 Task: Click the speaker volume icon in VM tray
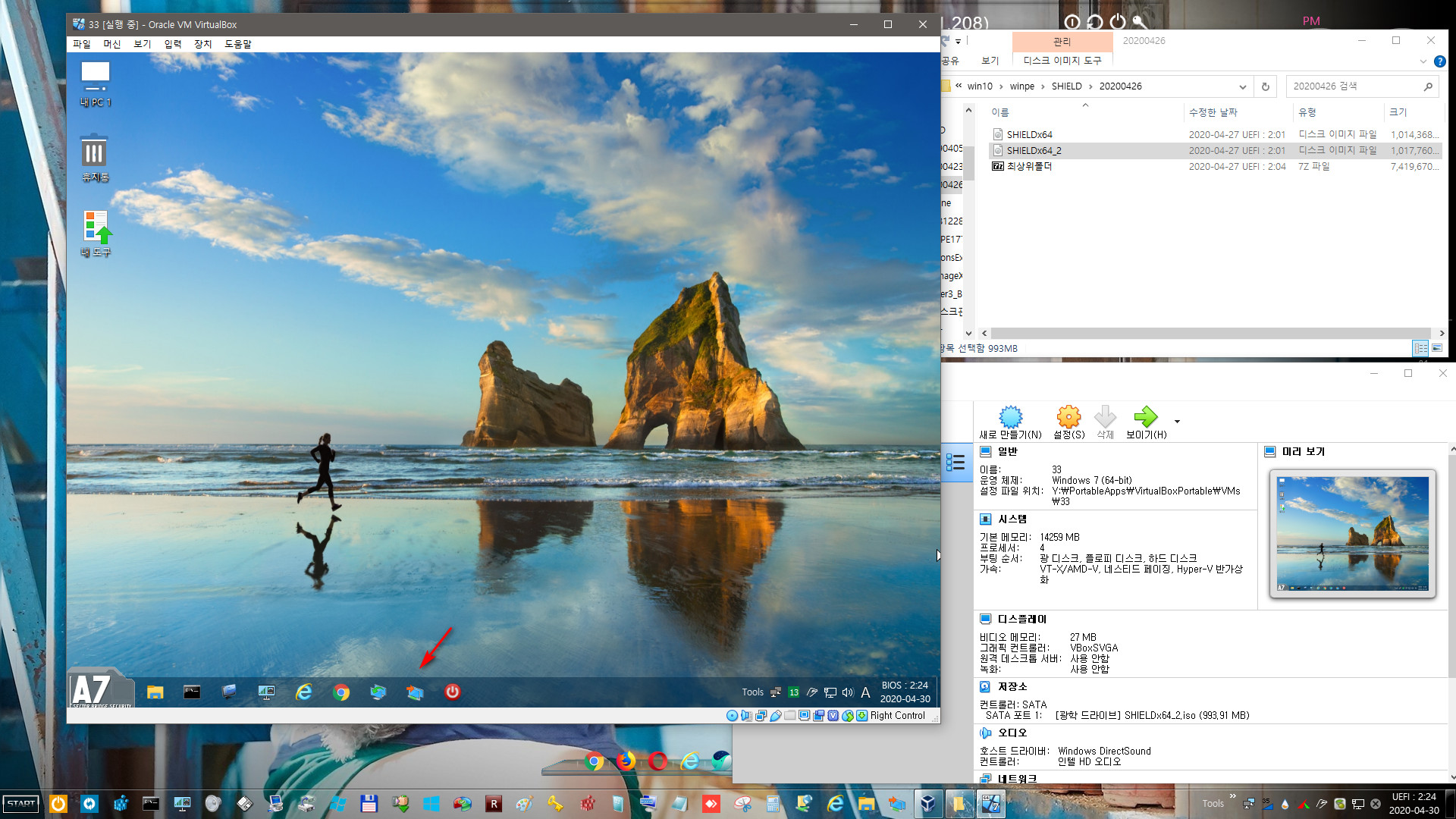pos(848,692)
